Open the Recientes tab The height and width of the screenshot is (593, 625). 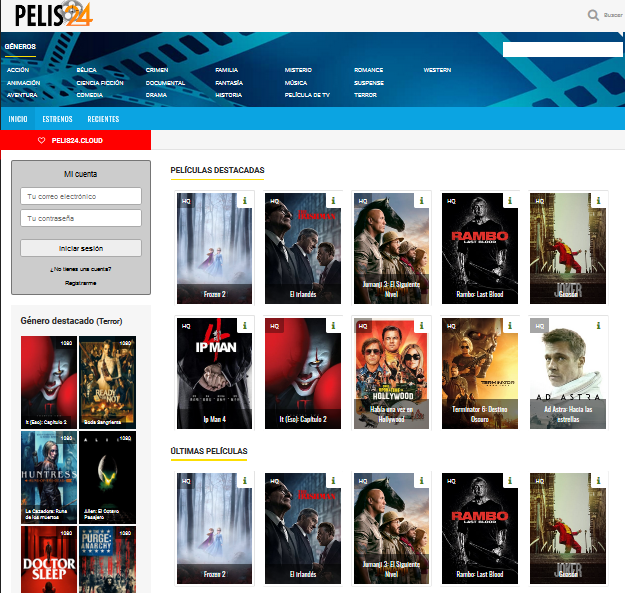point(103,119)
